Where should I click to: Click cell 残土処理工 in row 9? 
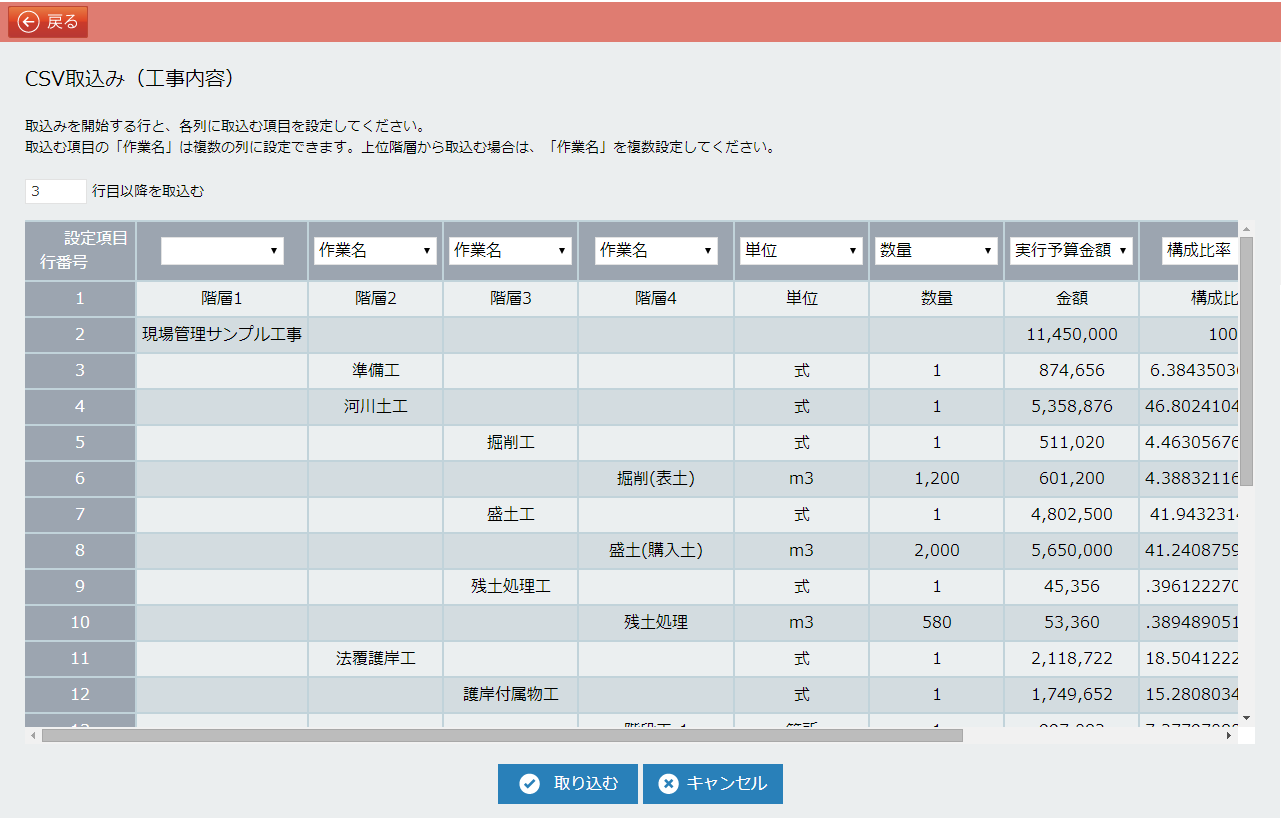click(510, 586)
